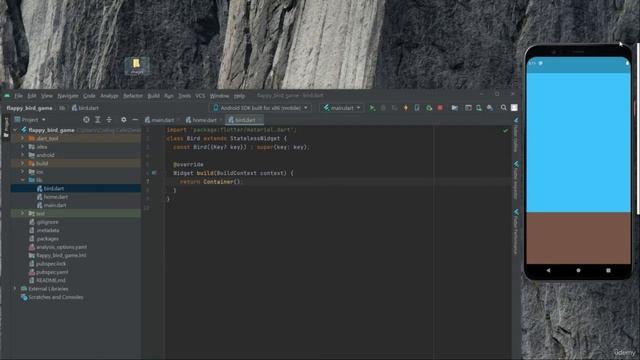Screen dimensions: 640x360
Task: Click flappy_bird_game in the breadcrumb bar
Action: [29, 108]
